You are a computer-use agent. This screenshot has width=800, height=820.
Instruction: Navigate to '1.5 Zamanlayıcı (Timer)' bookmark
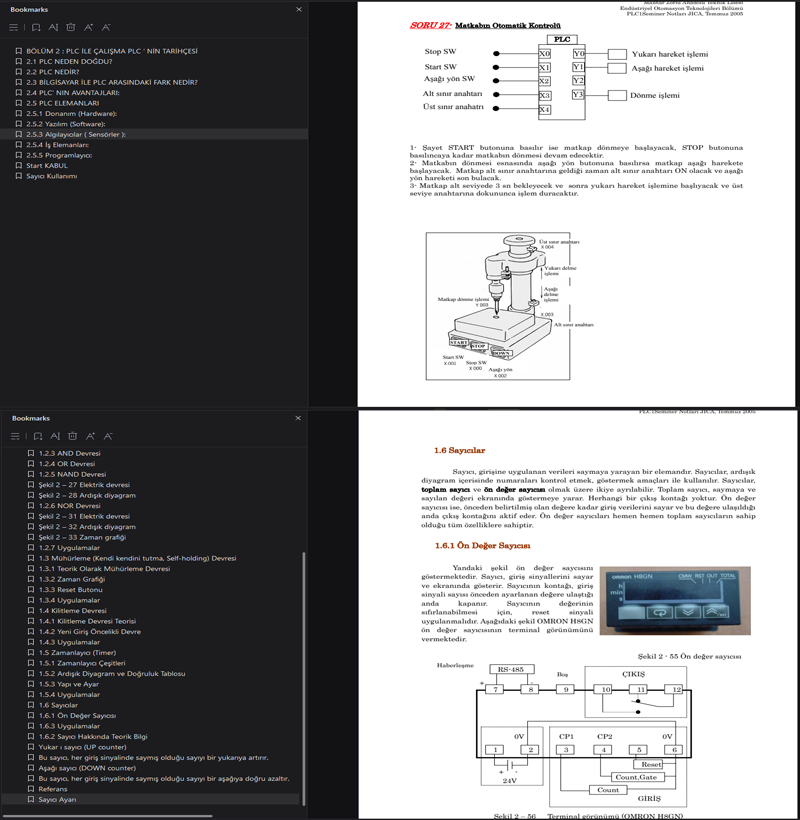point(77,653)
